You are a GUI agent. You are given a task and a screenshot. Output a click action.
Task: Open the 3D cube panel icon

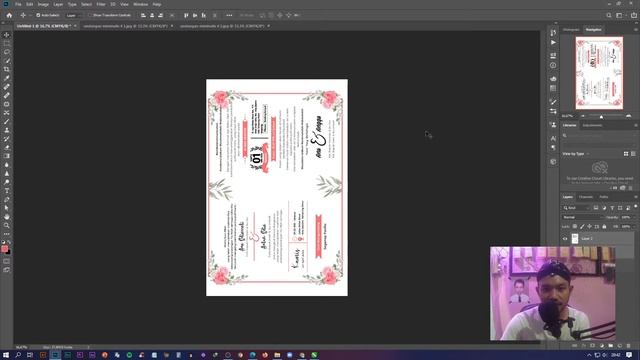point(553,162)
